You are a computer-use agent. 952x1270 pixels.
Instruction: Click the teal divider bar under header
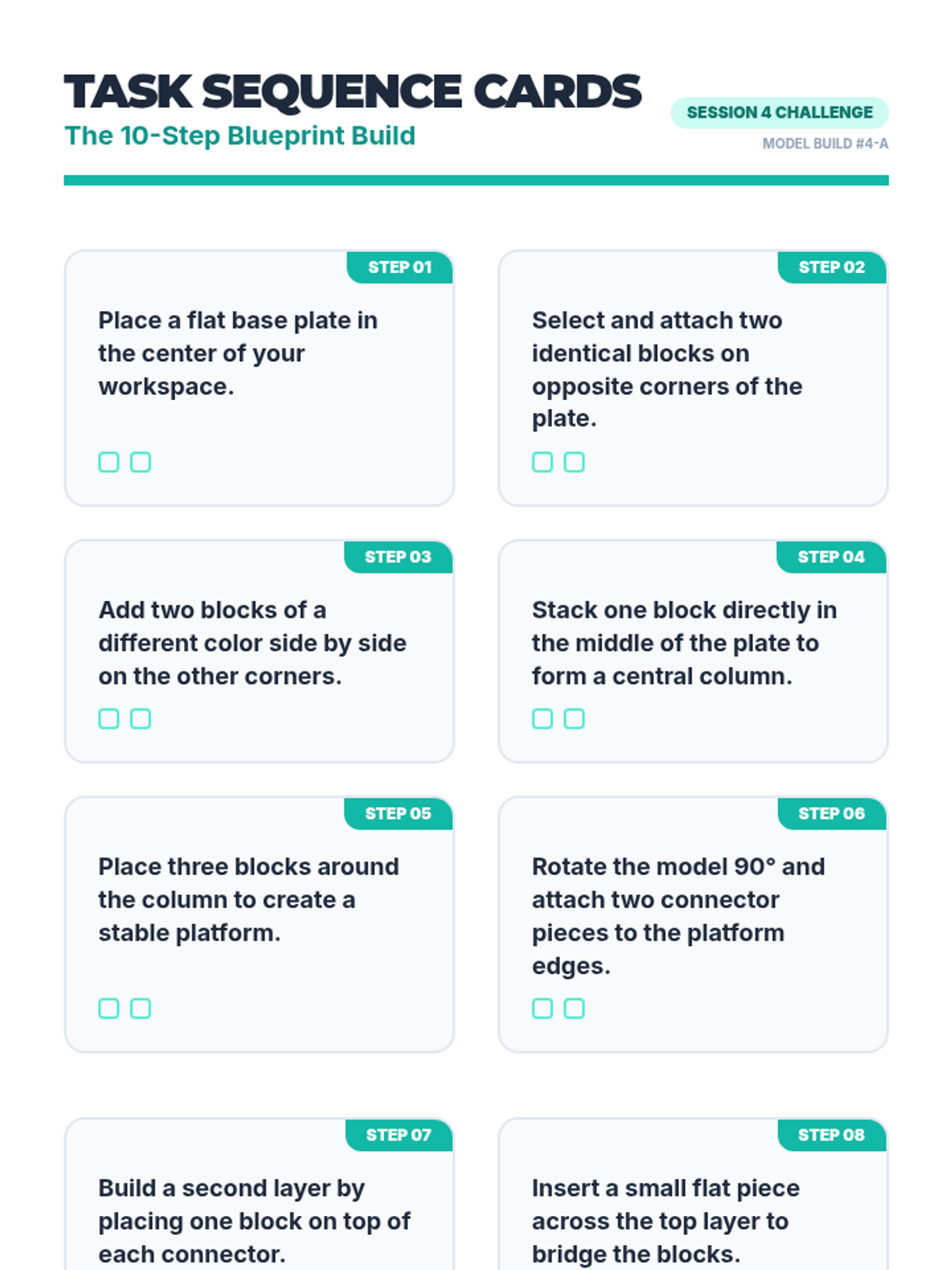[x=476, y=180]
